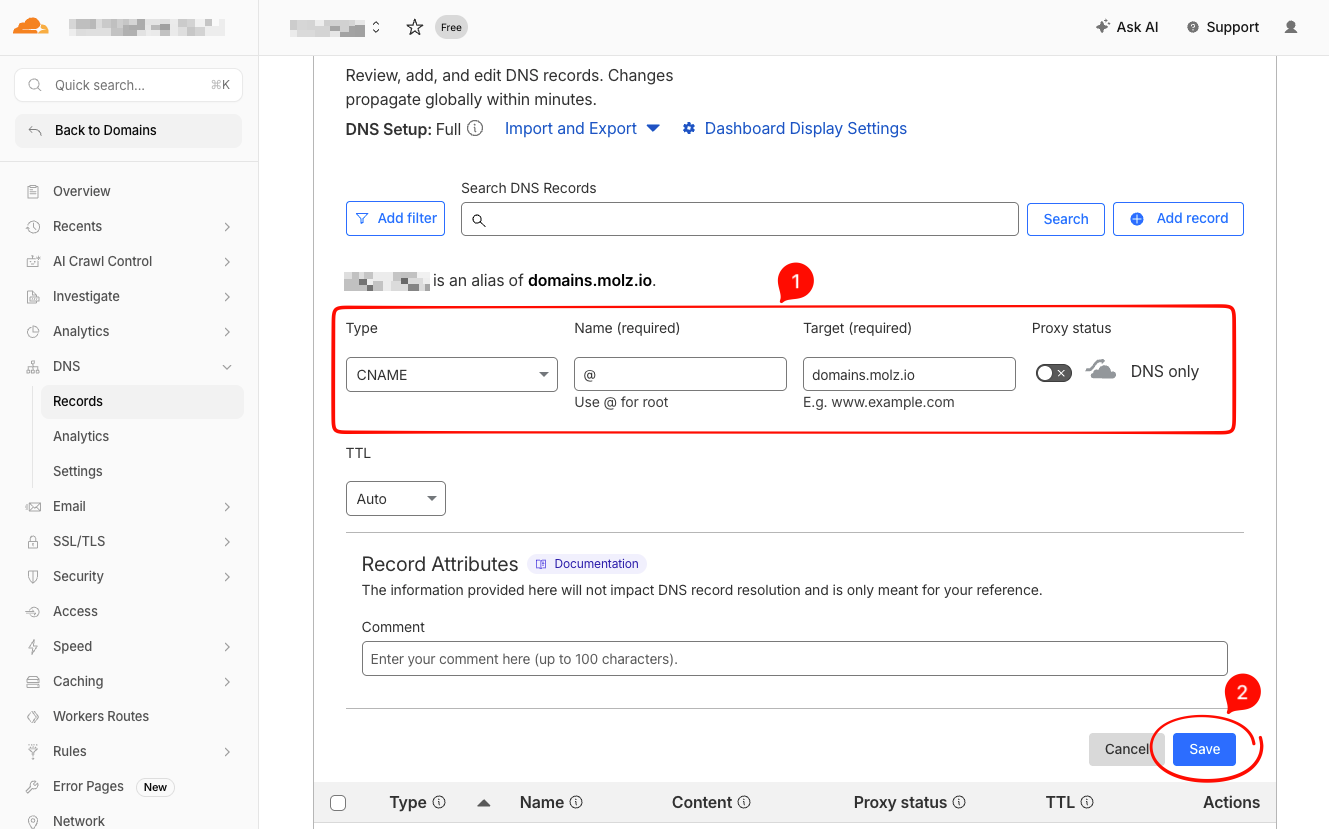Open Ask AI assistant

pos(1127,27)
